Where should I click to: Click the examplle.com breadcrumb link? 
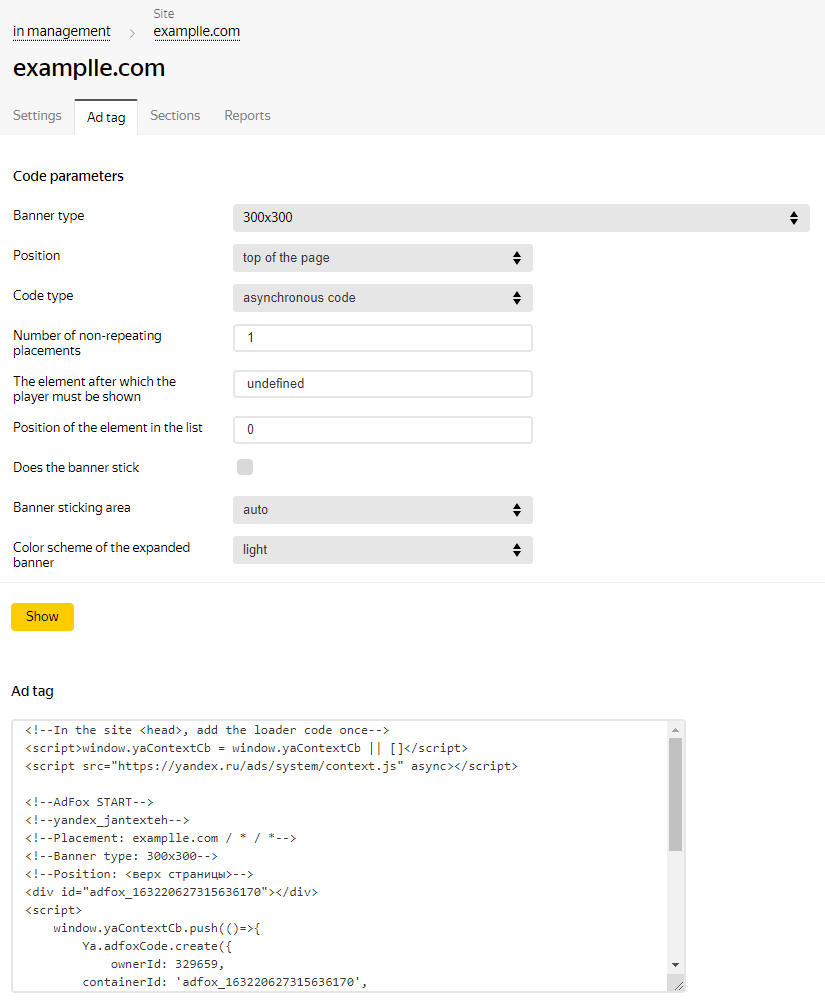(x=196, y=32)
